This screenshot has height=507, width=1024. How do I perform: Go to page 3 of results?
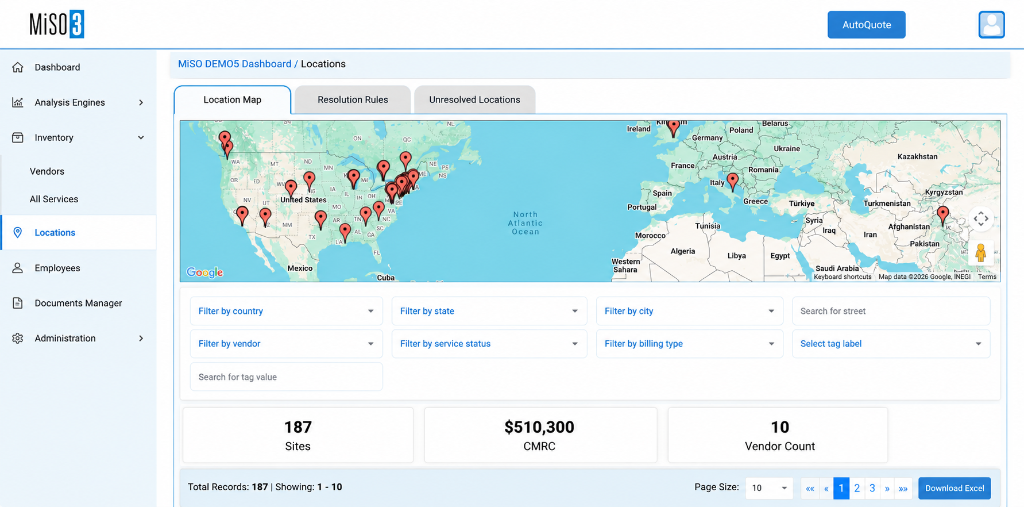(872, 488)
